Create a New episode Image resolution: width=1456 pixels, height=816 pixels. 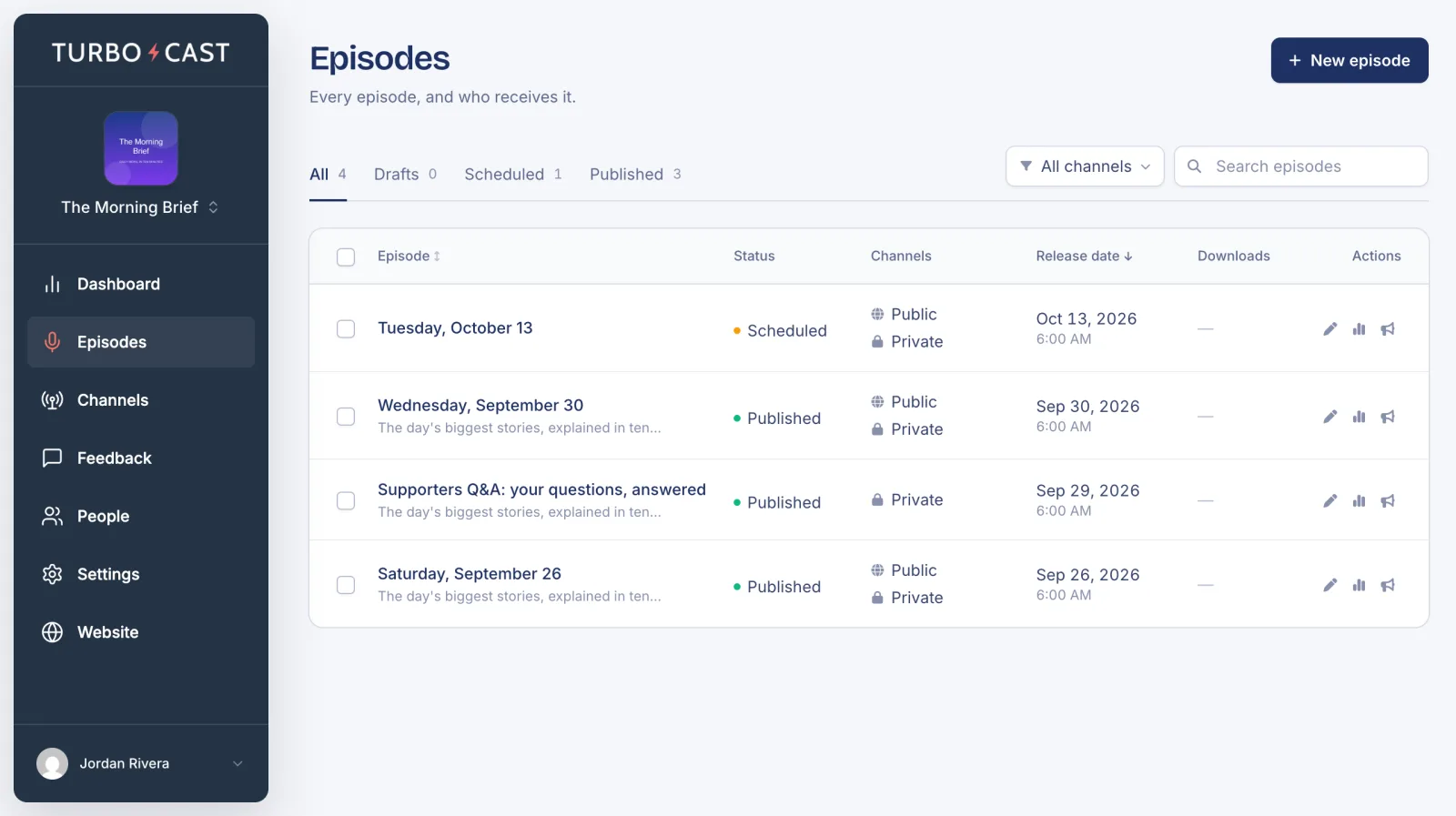click(1350, 60)
